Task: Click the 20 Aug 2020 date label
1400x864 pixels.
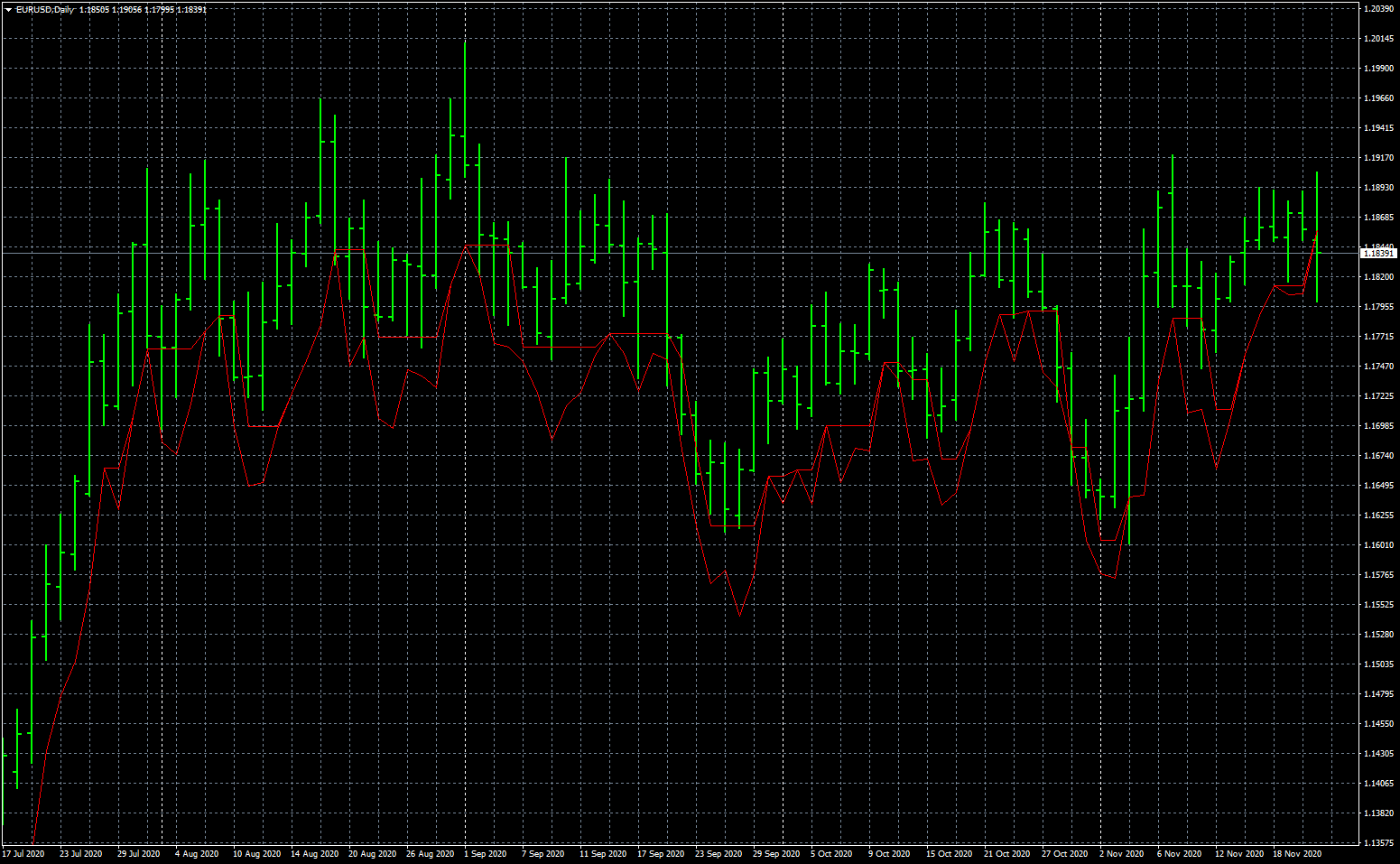Action: coord(372,854)
